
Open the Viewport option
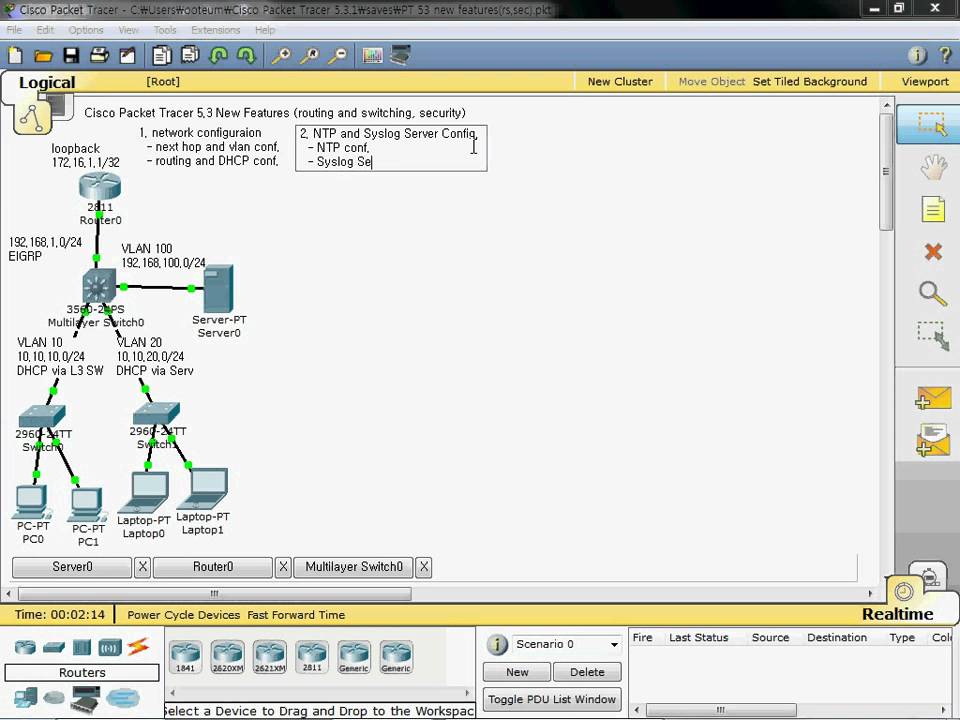point(924,81)
